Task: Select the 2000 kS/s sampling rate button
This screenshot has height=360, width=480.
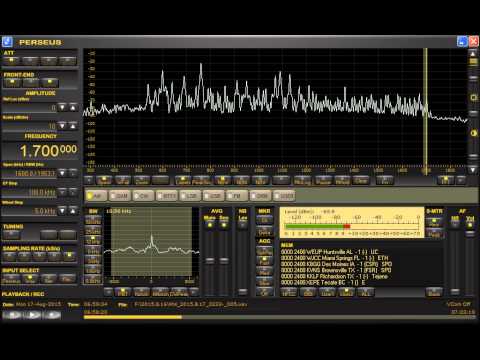Action: click(69, 256)
